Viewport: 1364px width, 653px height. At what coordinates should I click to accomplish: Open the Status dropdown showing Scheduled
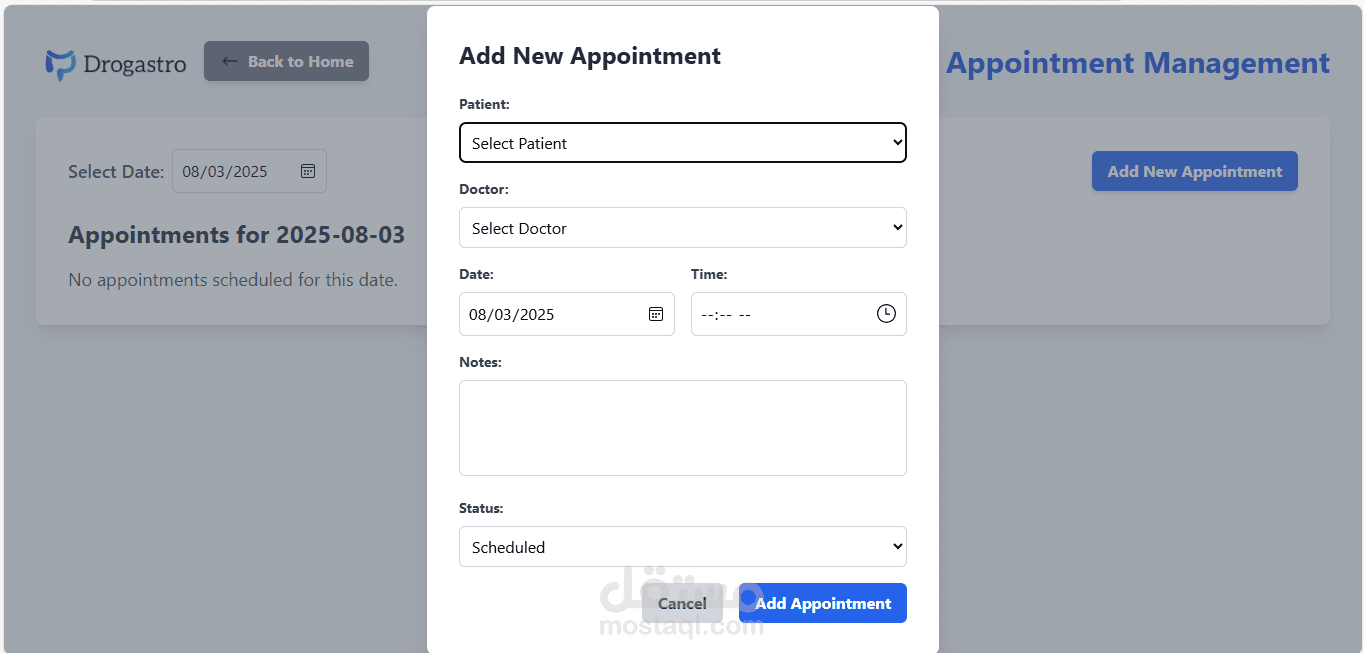click(x=683, y=547)
